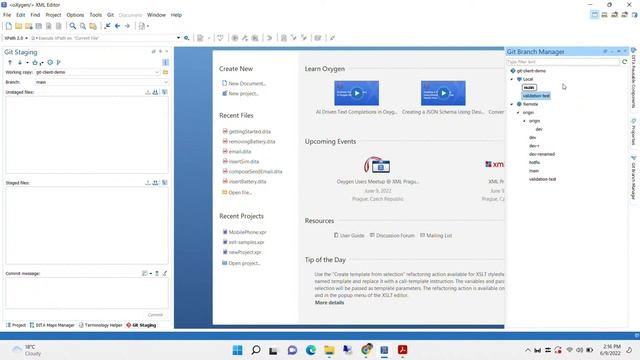Open the XPath 2.0 version dropdown
The width and height of the screenshot is (640, 360).
click(x=27, y=38)
